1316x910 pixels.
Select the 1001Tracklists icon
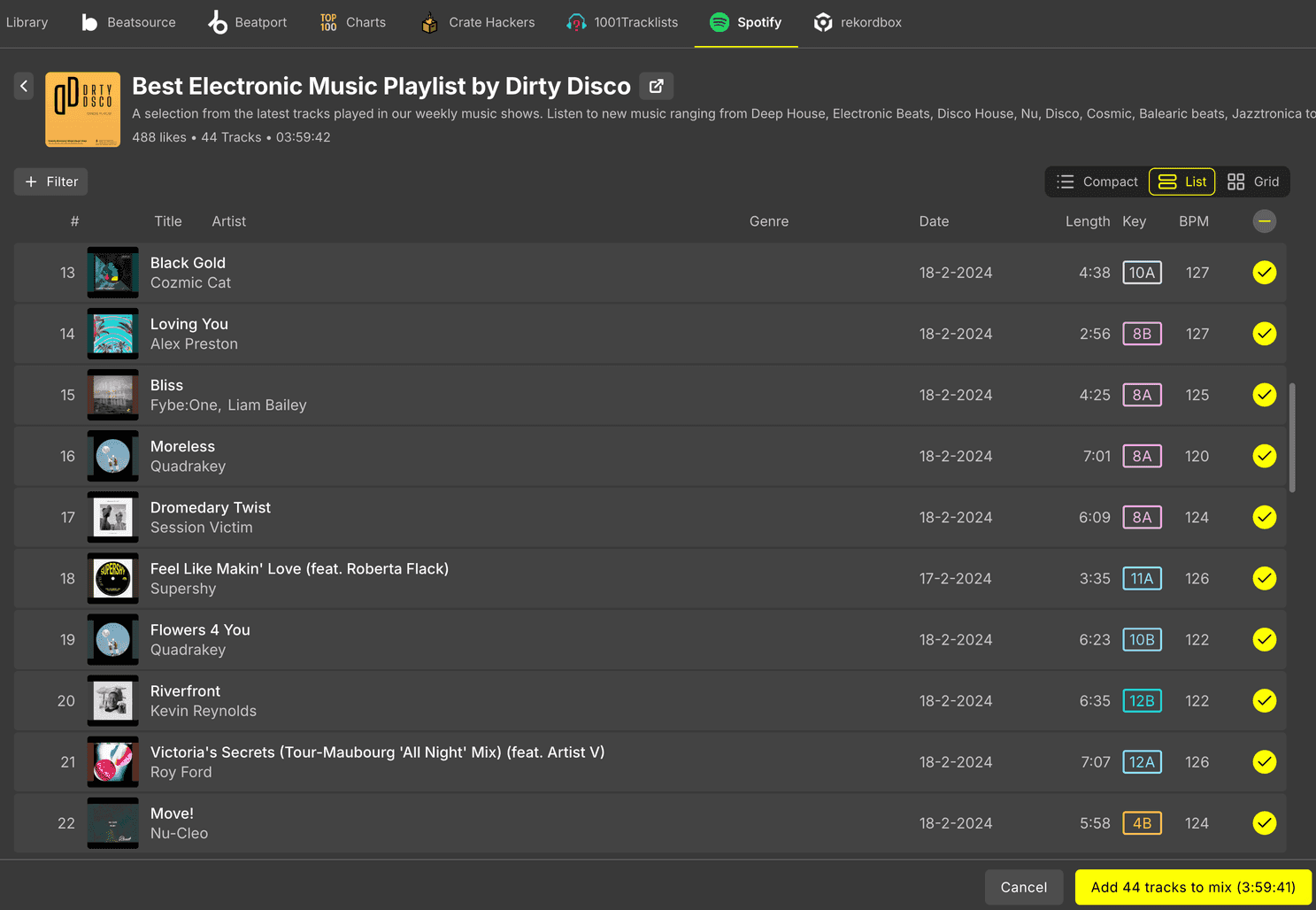point(576,22)
